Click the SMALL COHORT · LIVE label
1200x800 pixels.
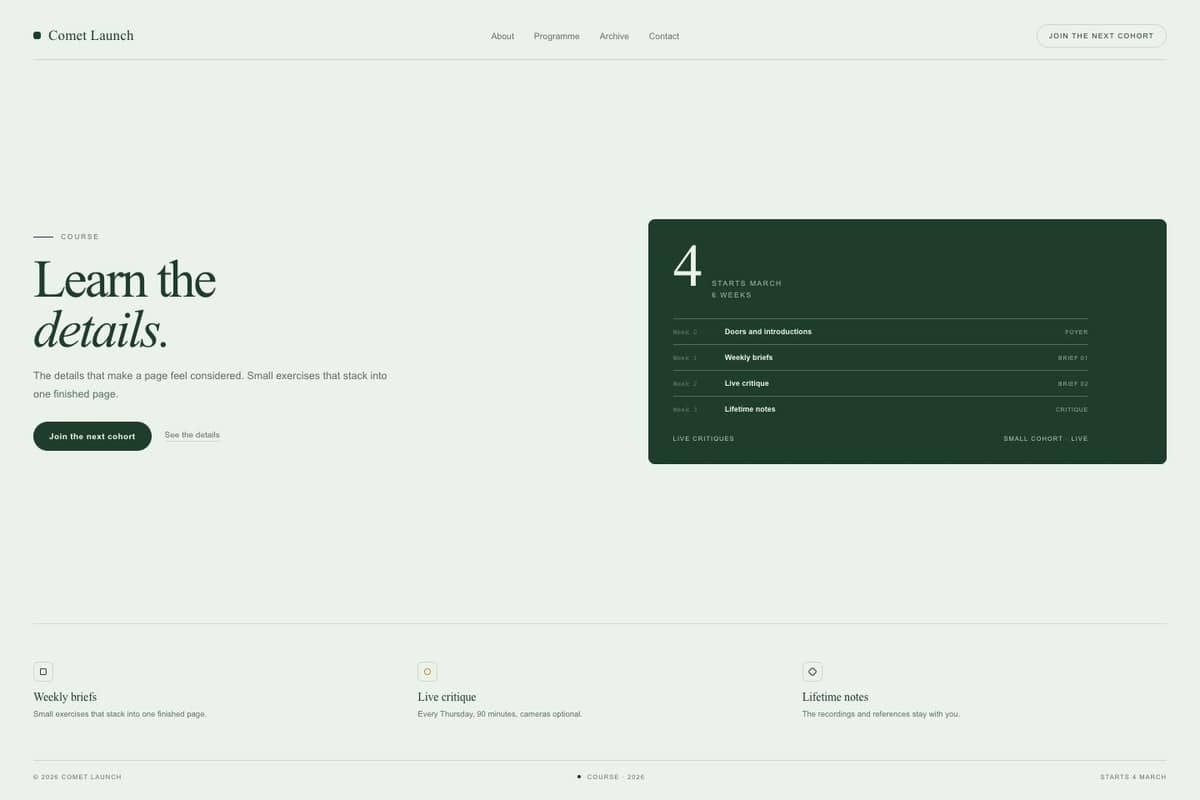click(x=1046, y=439)
